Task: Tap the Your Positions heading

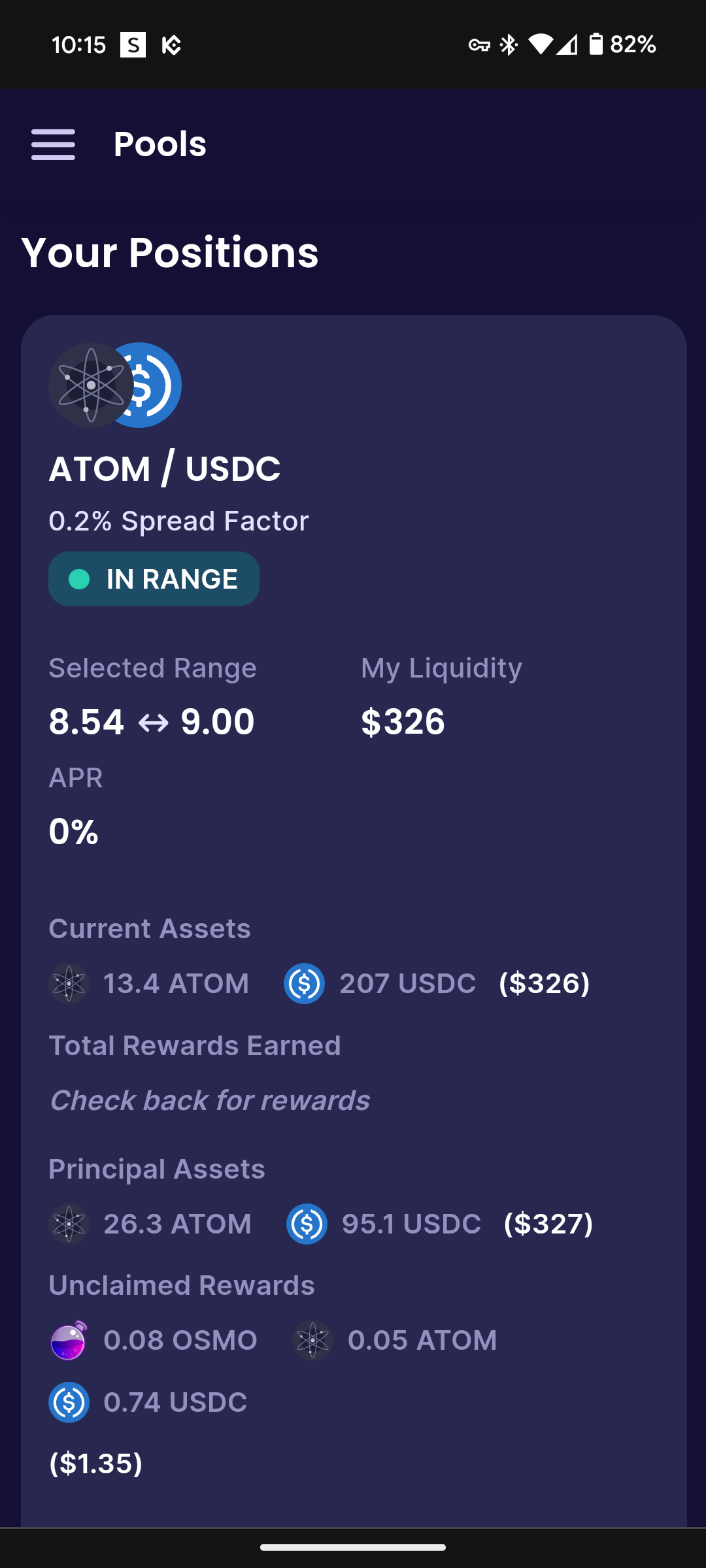Action: coord(170,252)
